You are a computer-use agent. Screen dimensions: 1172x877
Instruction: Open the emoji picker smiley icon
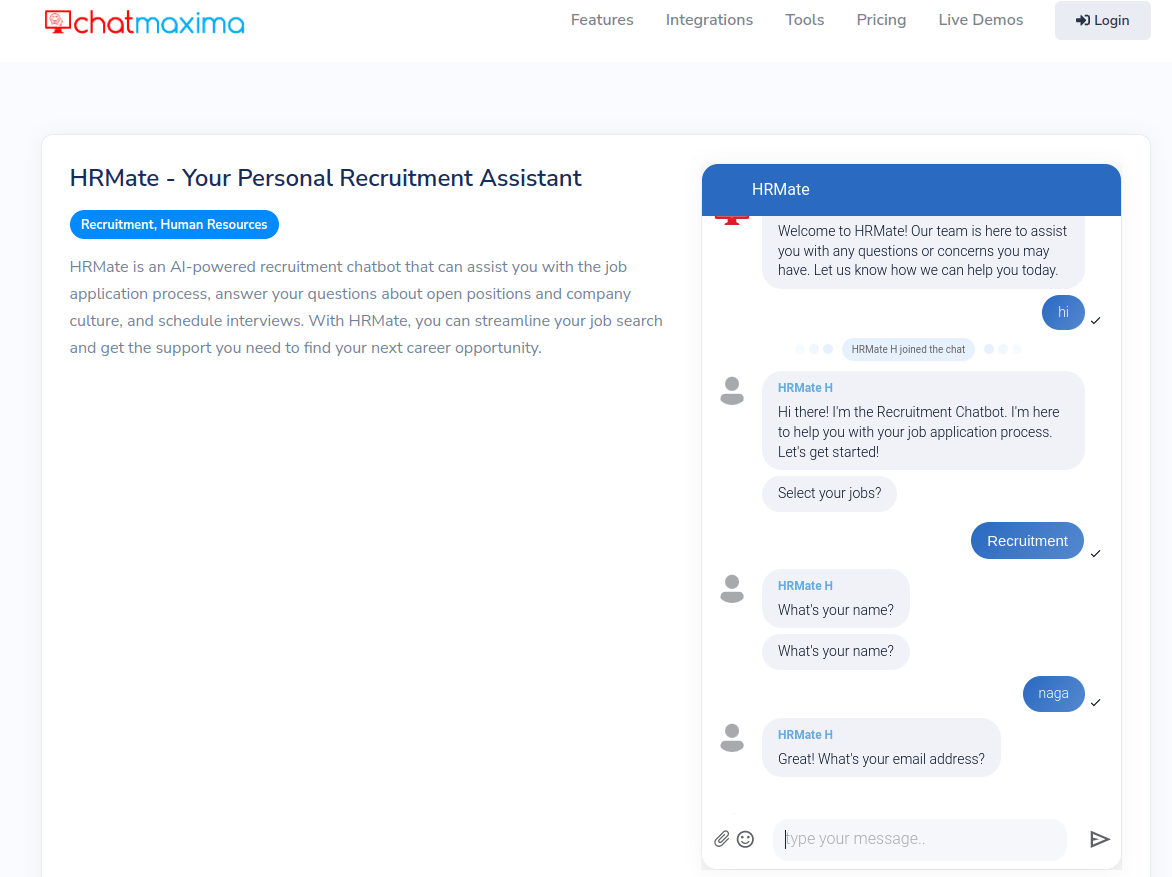coord(746,839)
